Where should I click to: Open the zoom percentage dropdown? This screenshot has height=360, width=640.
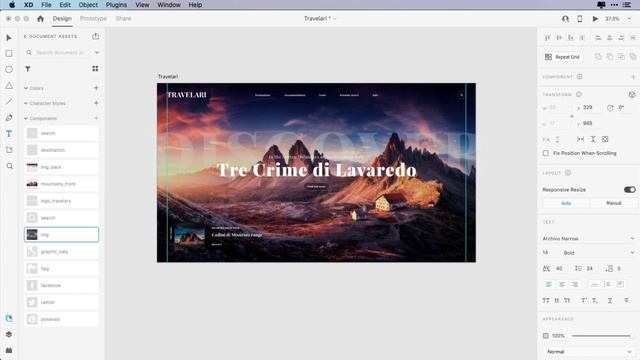(x=629, y=19)
